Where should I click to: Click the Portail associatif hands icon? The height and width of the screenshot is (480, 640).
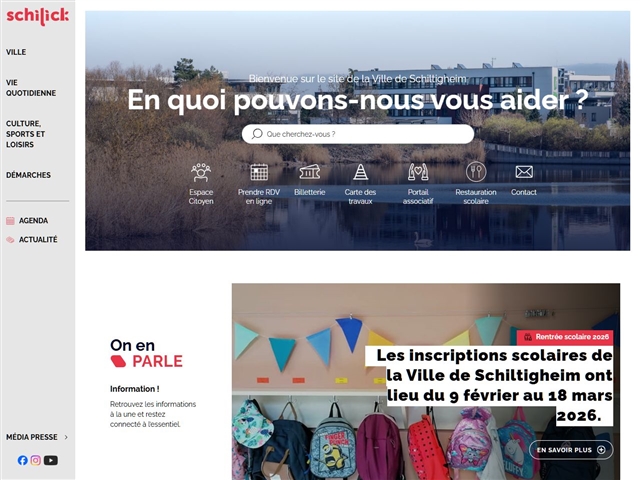click(418, 172)
